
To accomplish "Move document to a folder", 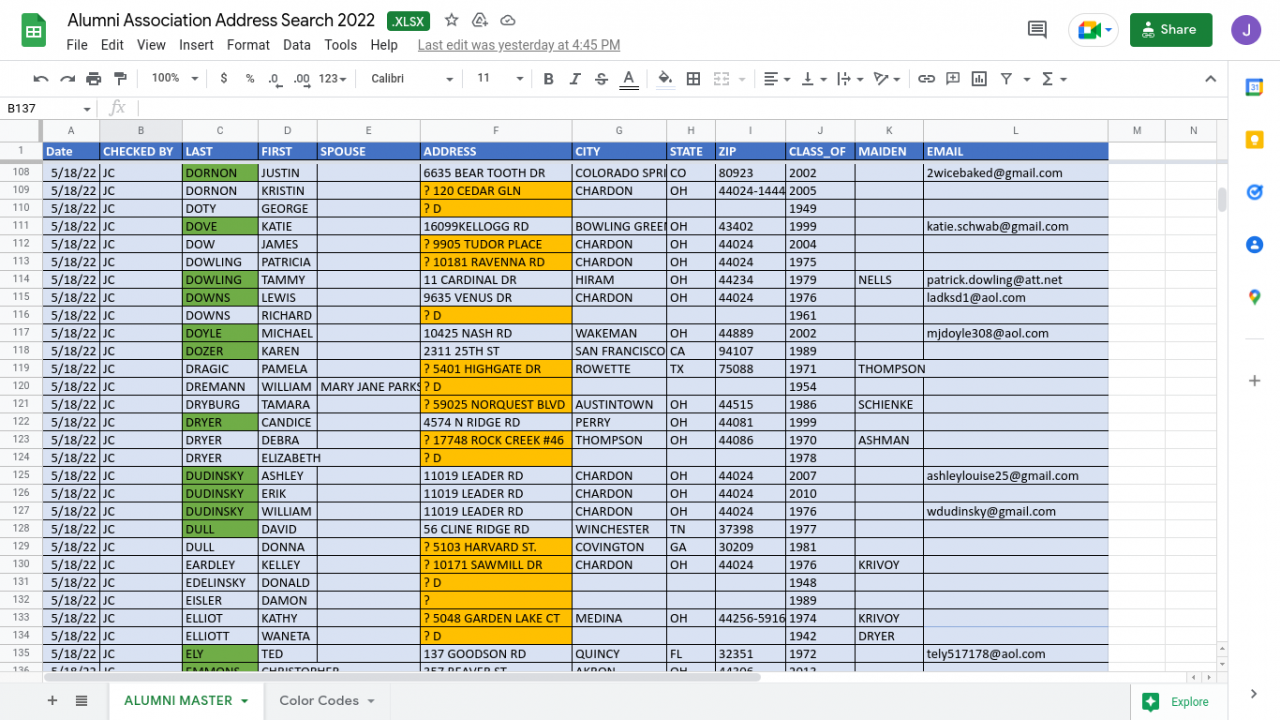I will tap(480, 20).
